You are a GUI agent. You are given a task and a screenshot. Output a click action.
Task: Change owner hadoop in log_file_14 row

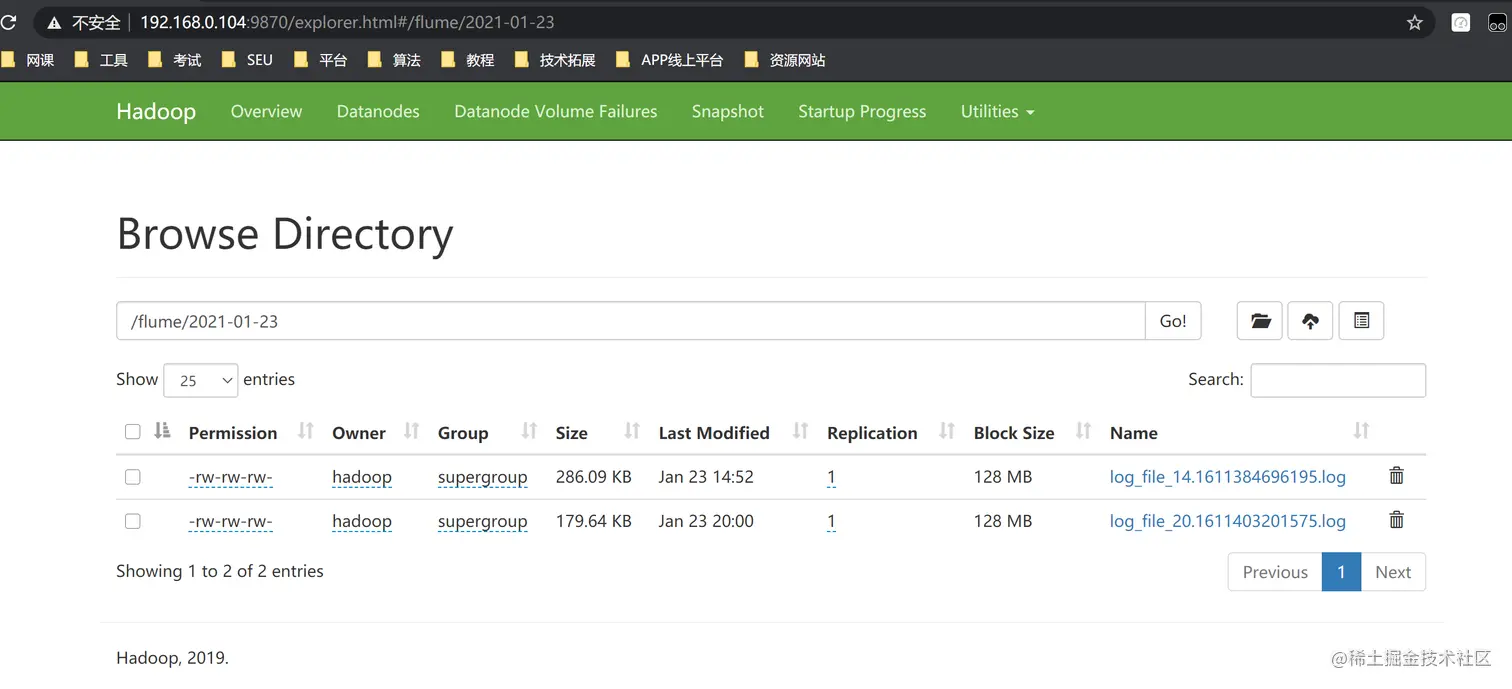coord(362,477)
